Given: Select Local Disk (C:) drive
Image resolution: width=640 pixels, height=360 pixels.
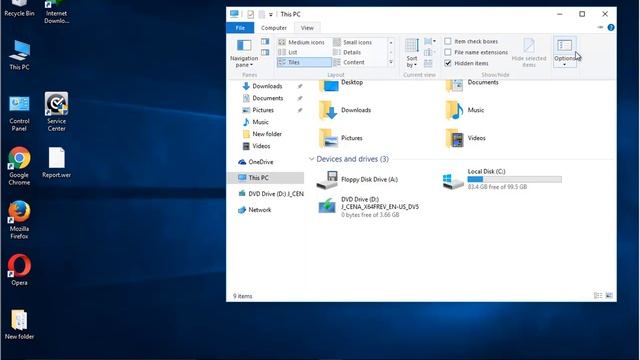Looking at the screenshot, I should point(502,180).
